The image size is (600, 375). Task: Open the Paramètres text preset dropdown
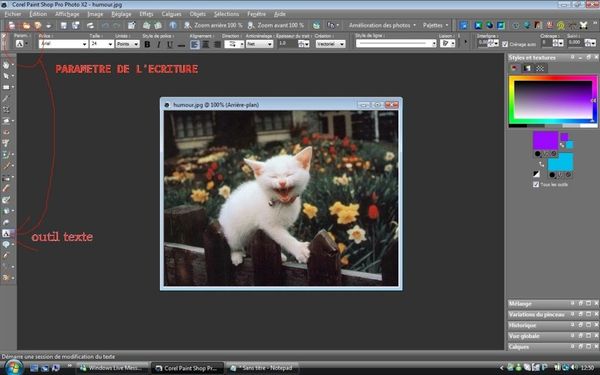(21, 44)
